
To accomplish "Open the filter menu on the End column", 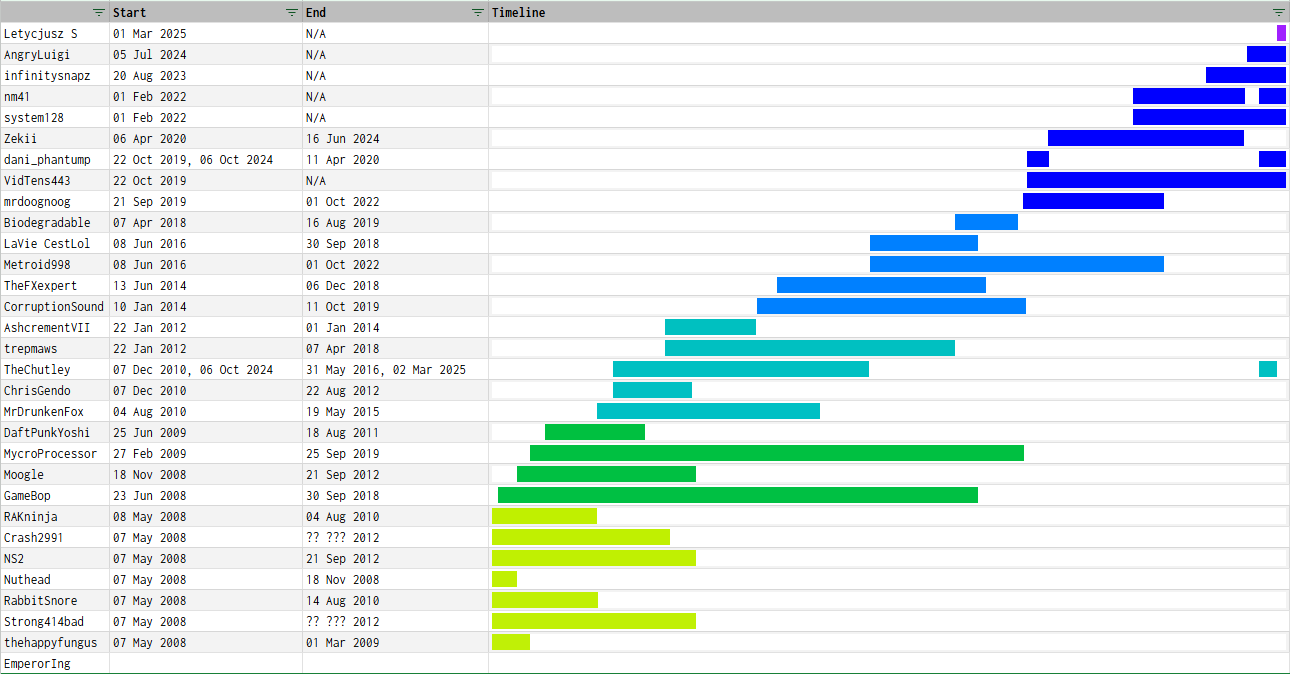I will pyautogui.click(x=477, y=12).
